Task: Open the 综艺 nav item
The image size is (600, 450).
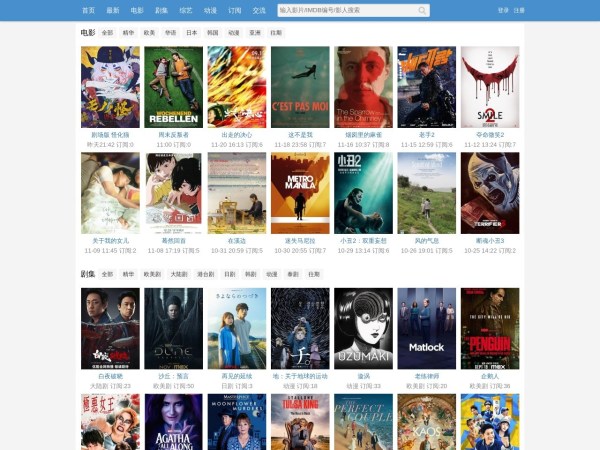Action: pos(186,10)
